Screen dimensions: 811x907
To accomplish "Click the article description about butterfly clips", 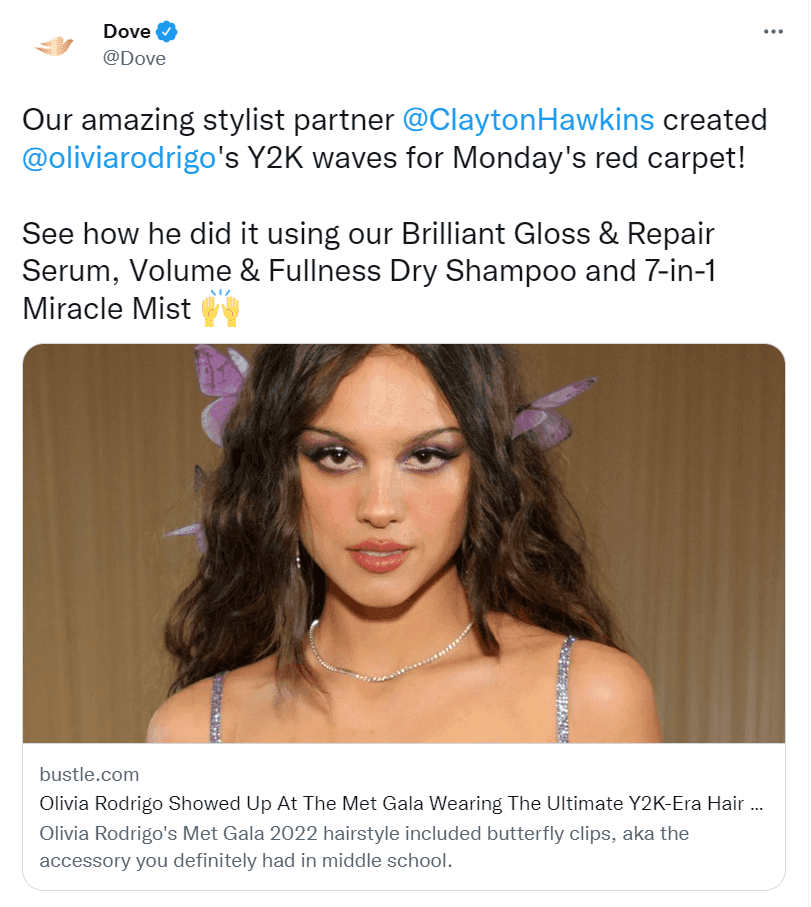I will 364,846.
